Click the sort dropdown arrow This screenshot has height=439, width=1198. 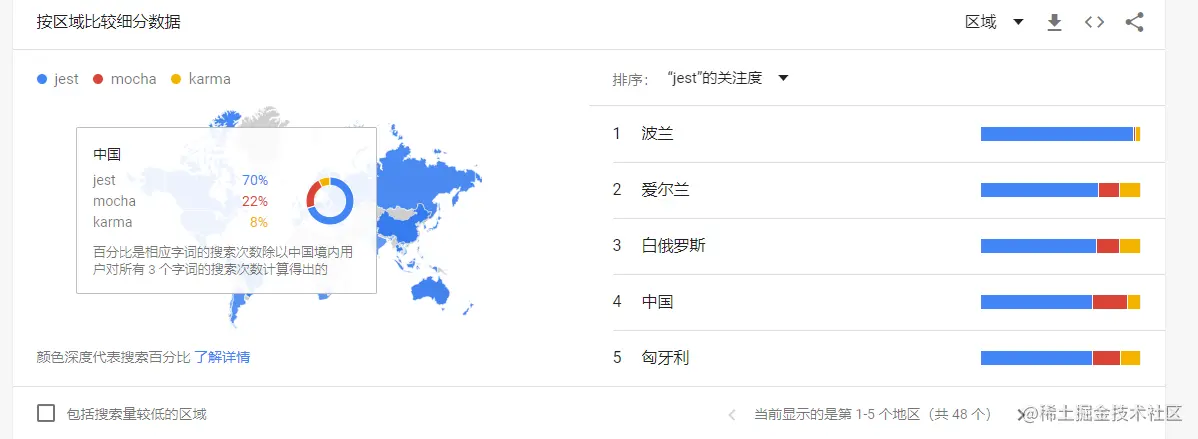tap(783, 78)
